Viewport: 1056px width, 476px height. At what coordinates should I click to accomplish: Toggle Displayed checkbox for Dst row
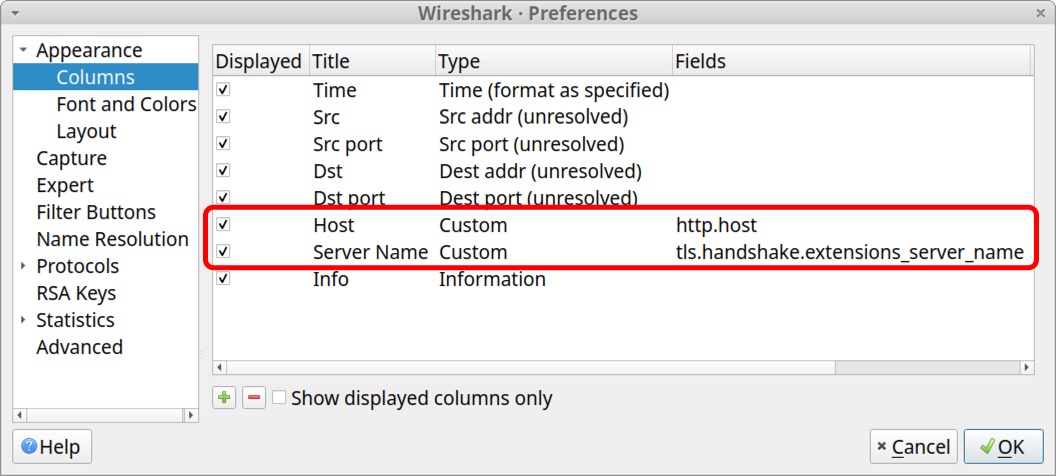pyautogui.click(x=224, y=170)
